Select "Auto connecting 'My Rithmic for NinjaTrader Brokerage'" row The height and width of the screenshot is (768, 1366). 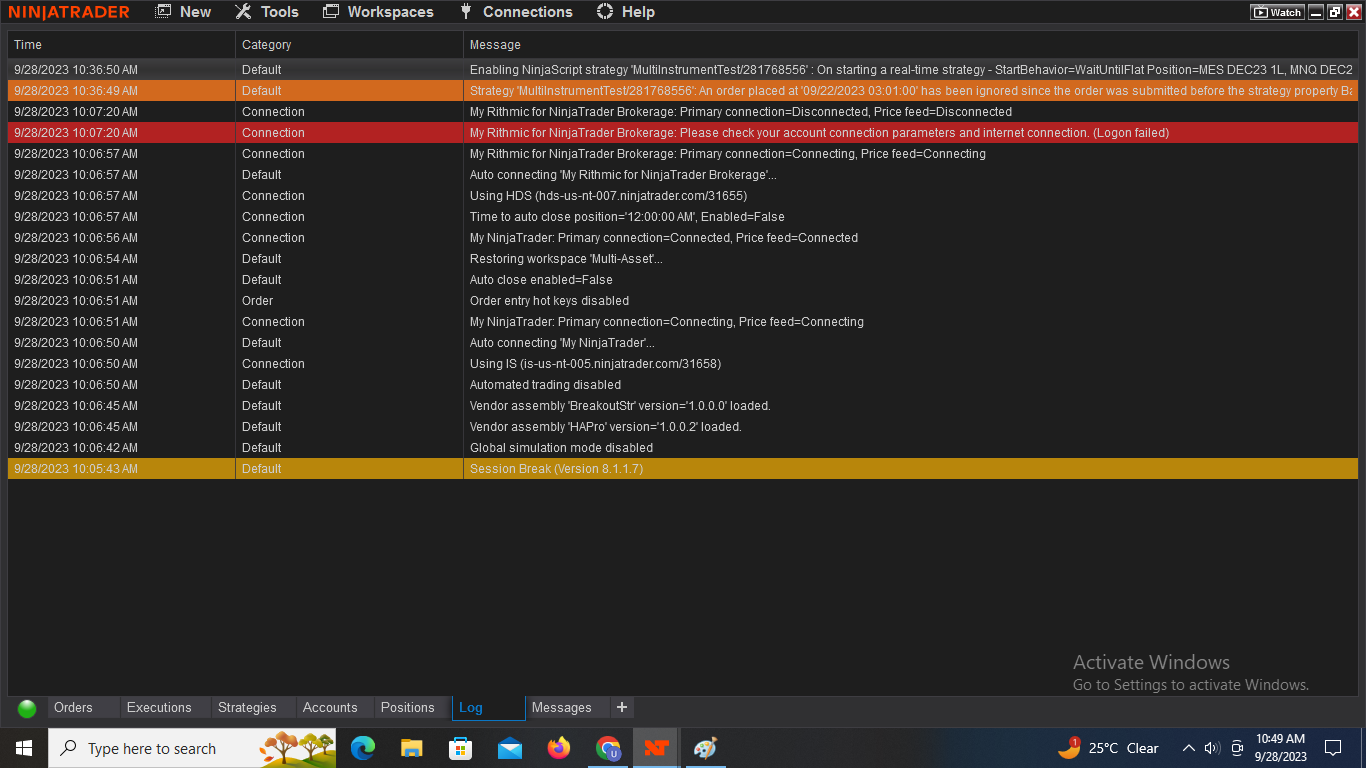pos(683,175)
